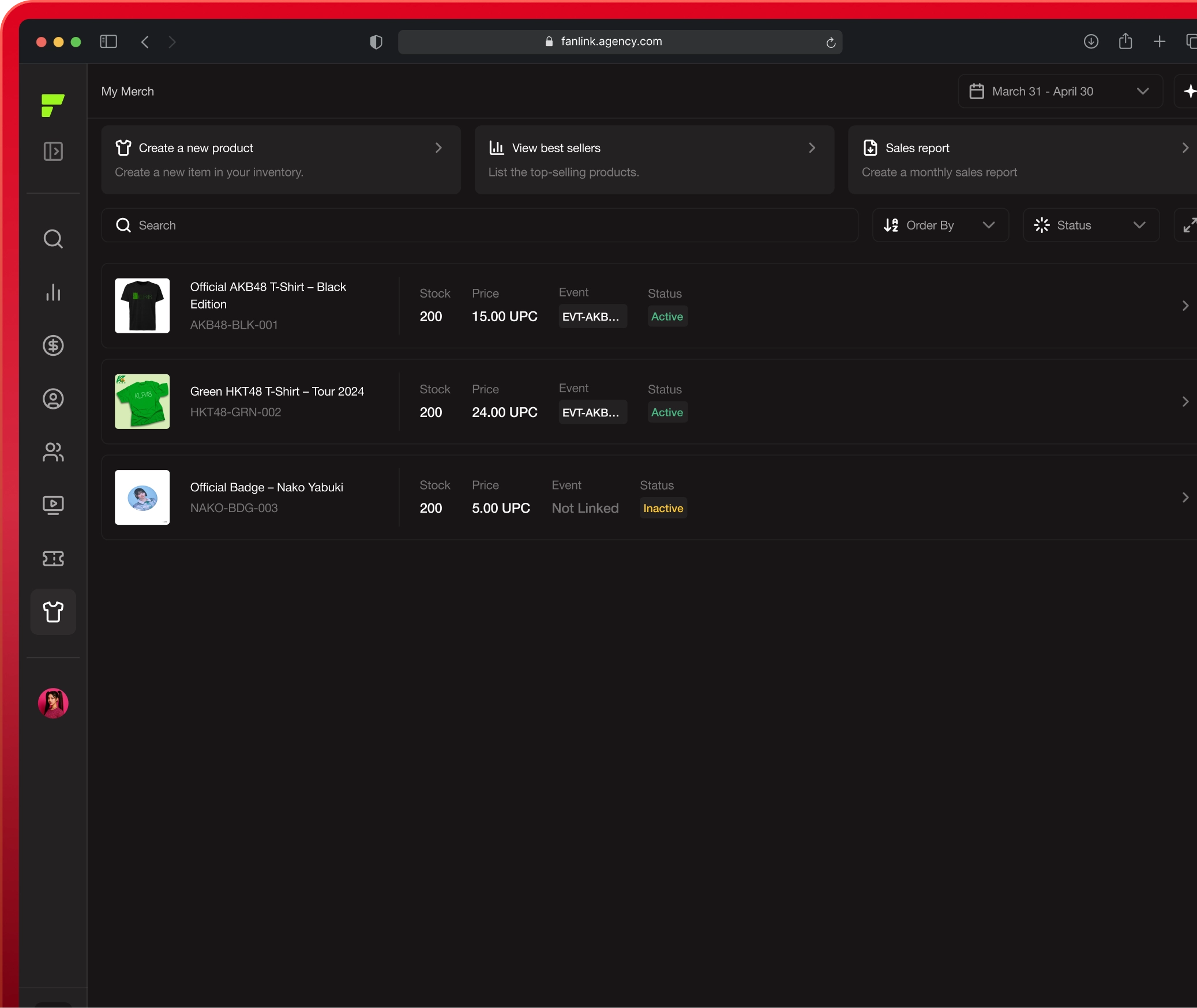Show the Safari tab overview icon
This screenshot has height=1008, width=1197.
pos(1191,42)
